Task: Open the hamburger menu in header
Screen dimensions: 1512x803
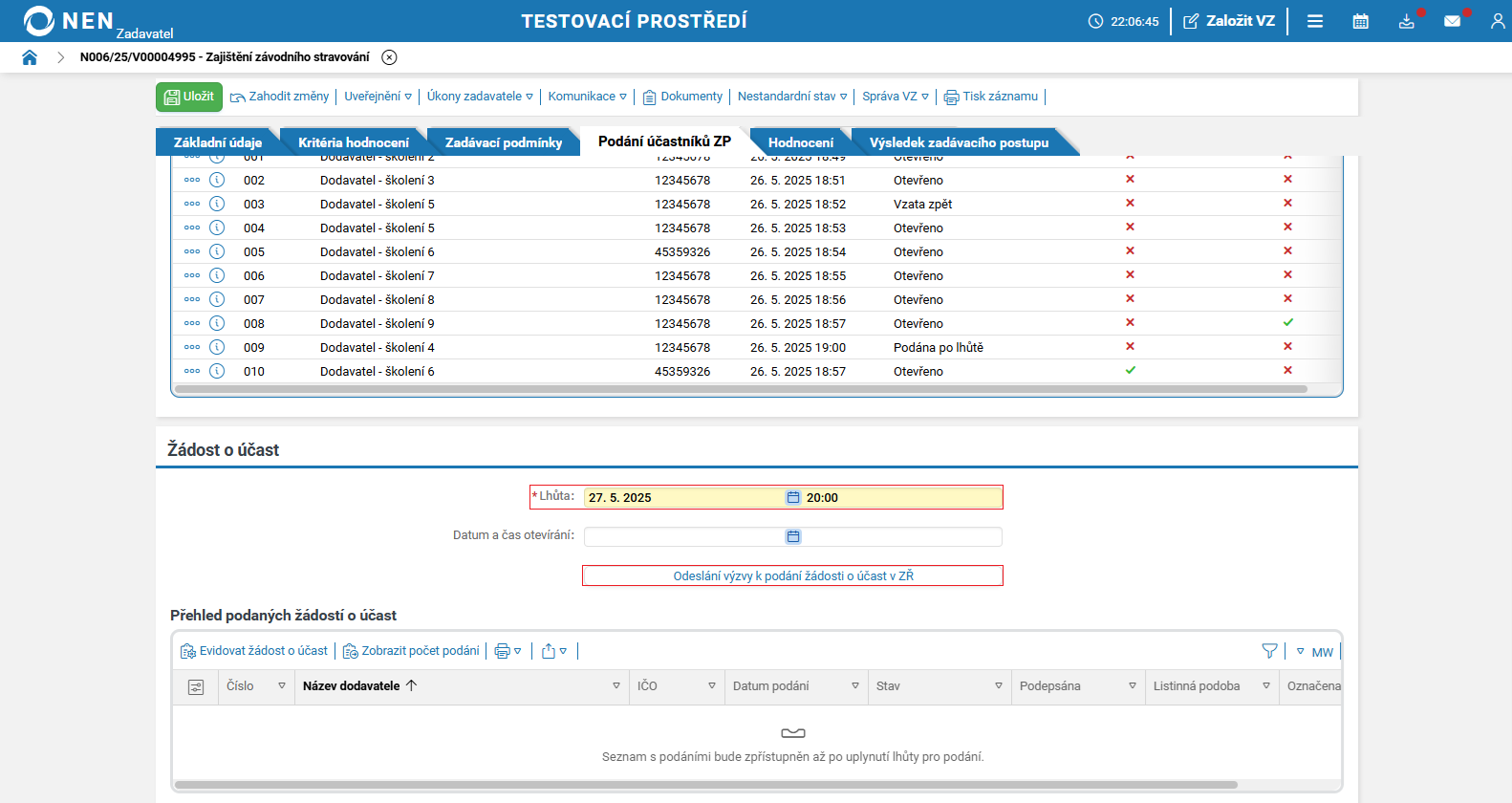Action: 1315,21
